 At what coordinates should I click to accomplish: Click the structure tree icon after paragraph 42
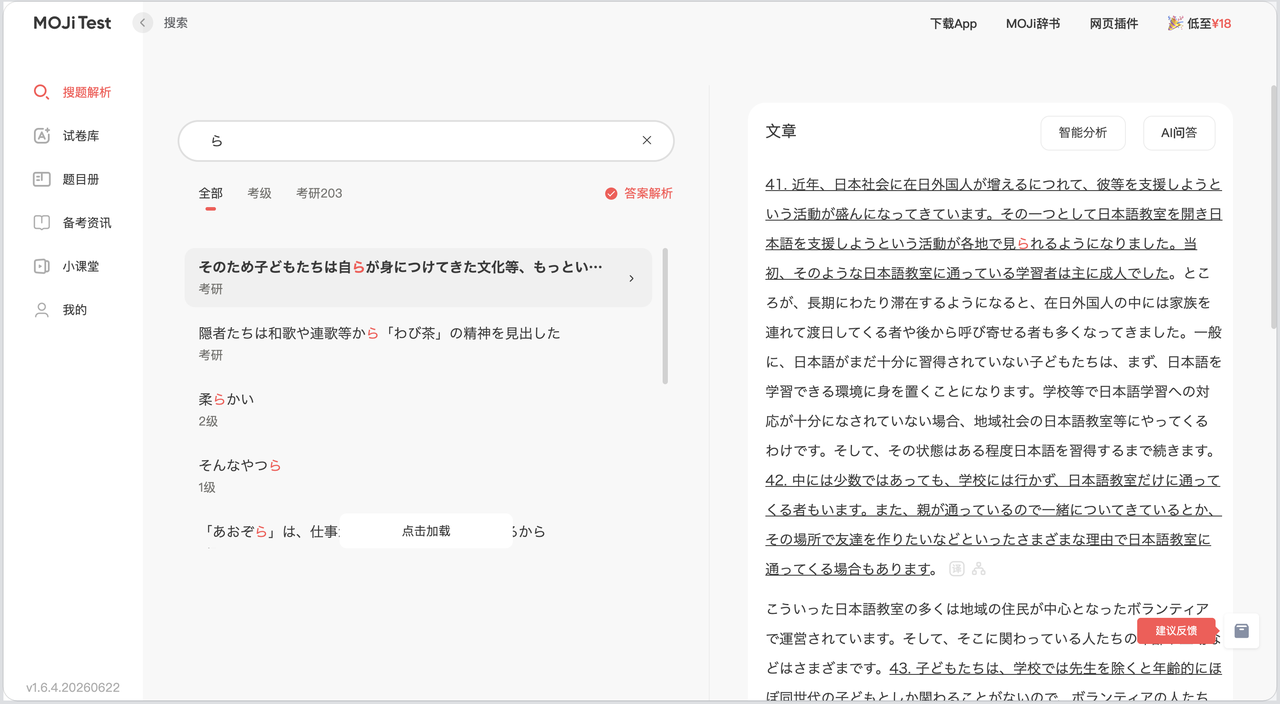coord(979,569)
